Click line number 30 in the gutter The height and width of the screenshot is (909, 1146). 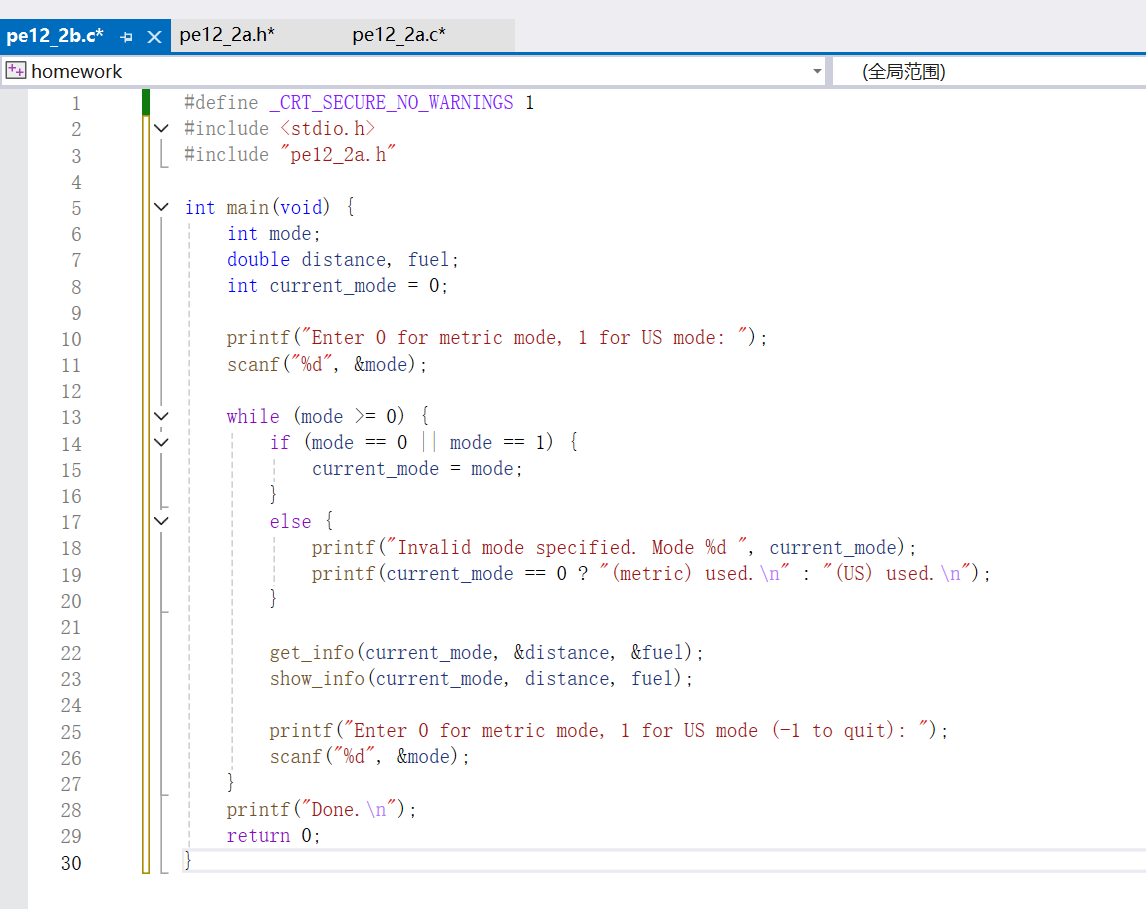(x=71, y=863)
